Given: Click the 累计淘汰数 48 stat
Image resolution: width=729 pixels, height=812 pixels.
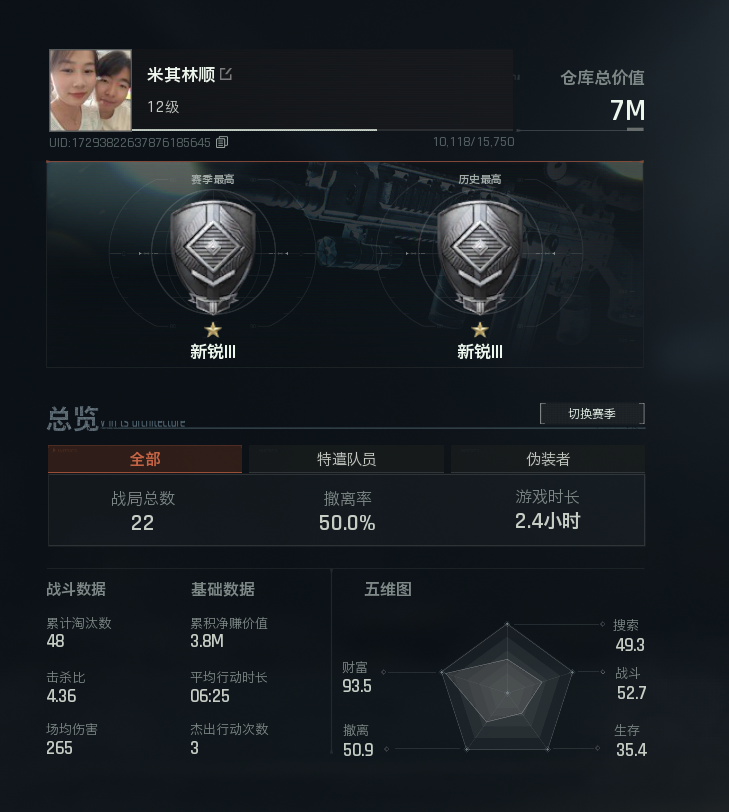Looking at the screenshot, I should (x=79, y=632).
